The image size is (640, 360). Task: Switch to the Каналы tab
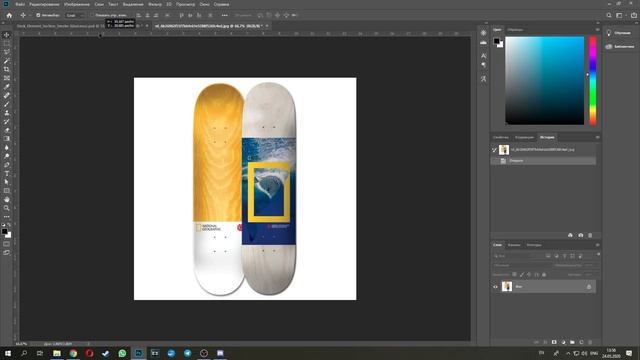point(513,245)
